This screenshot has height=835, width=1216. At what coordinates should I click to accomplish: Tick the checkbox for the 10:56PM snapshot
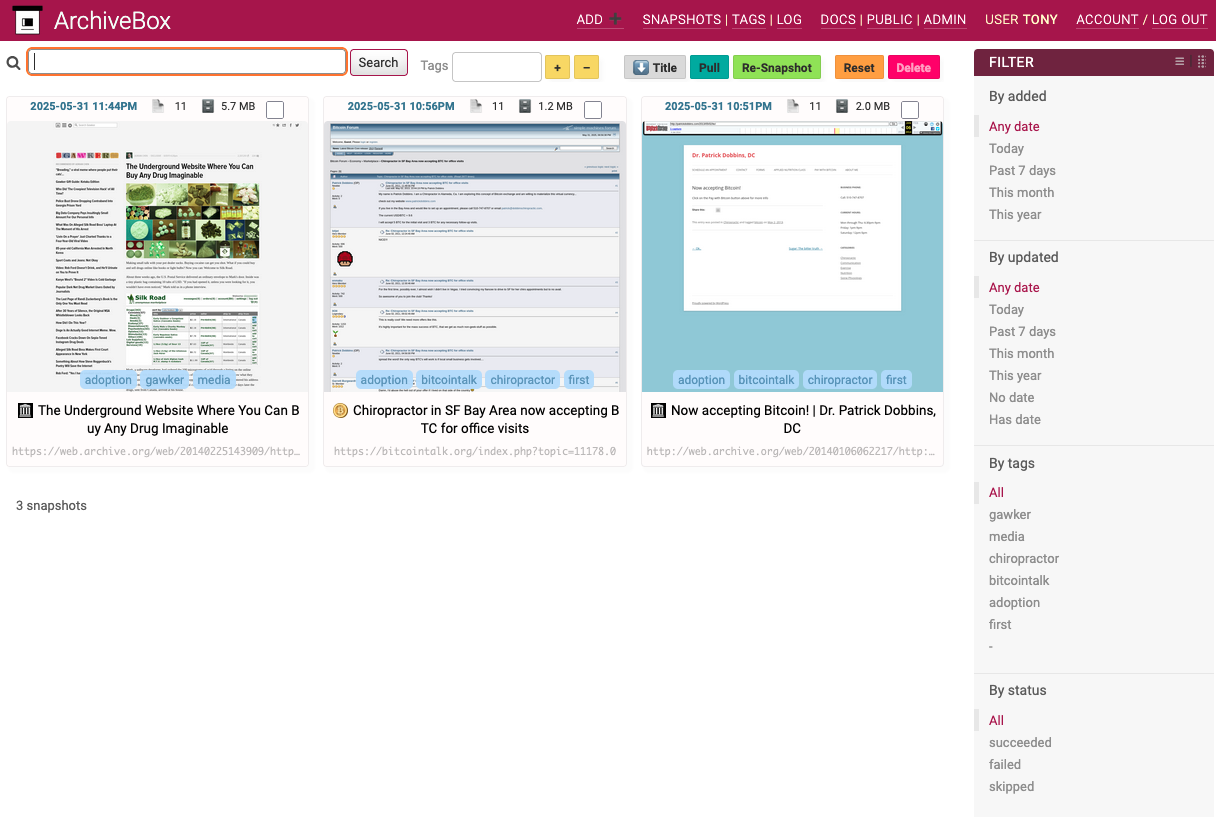(x=593, y=109)
